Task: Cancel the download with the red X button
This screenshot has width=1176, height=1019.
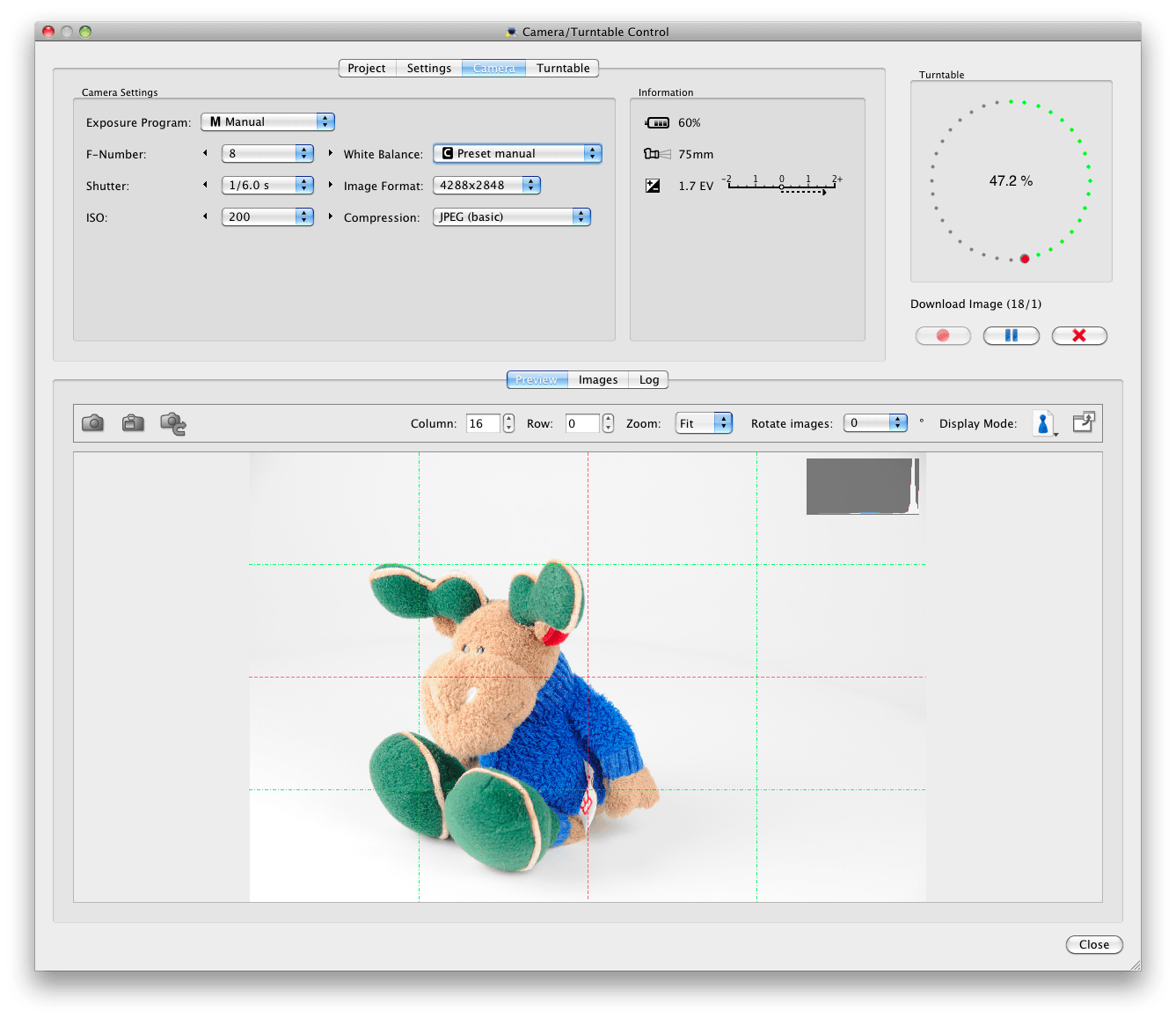Action: click(x=1079, y=335)
